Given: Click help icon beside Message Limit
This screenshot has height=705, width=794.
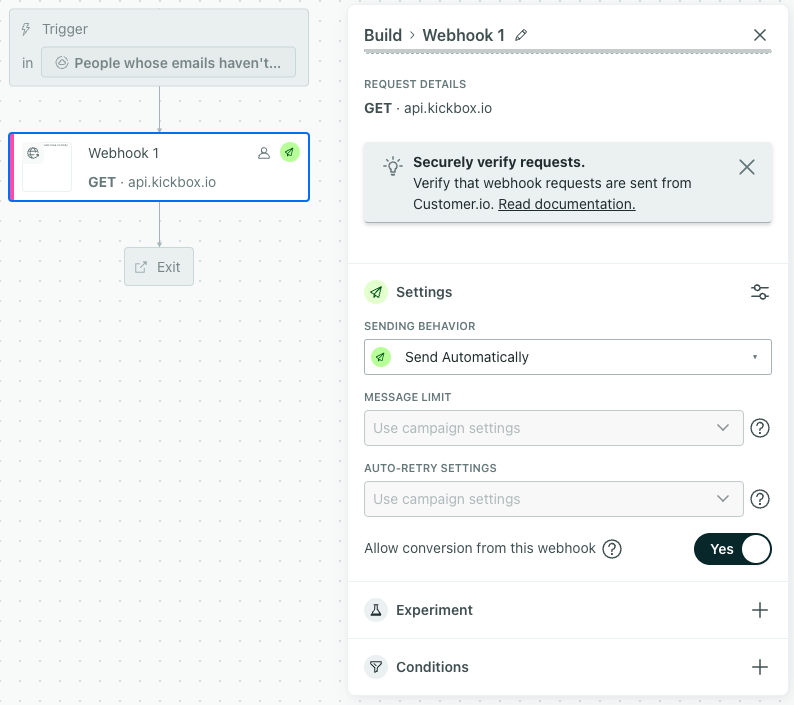Looking at the screenshot, I should [x=760, y=428].
